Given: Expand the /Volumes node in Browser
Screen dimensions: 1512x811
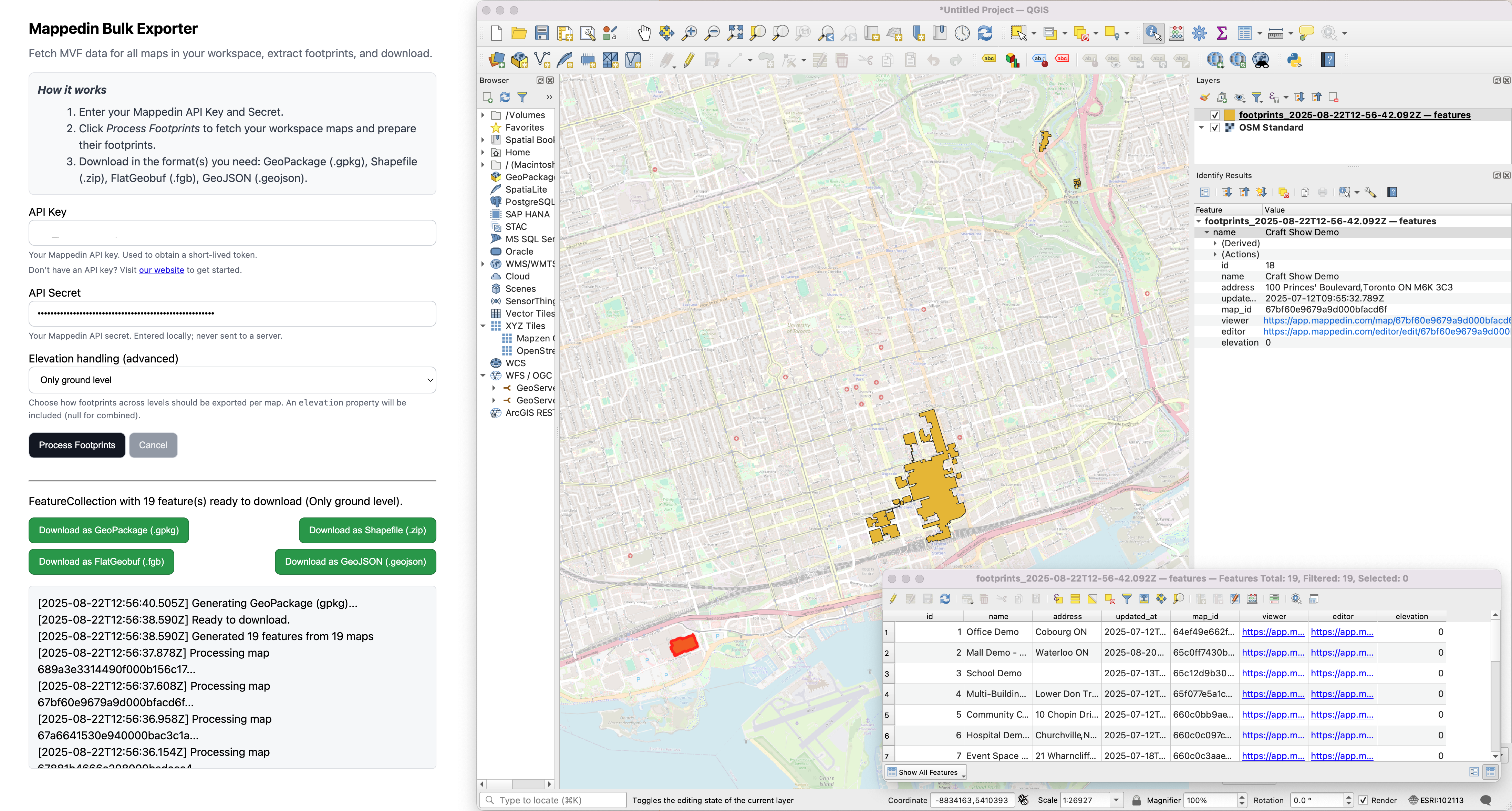Looking at the screenshot, I should [x=483, y=115].
